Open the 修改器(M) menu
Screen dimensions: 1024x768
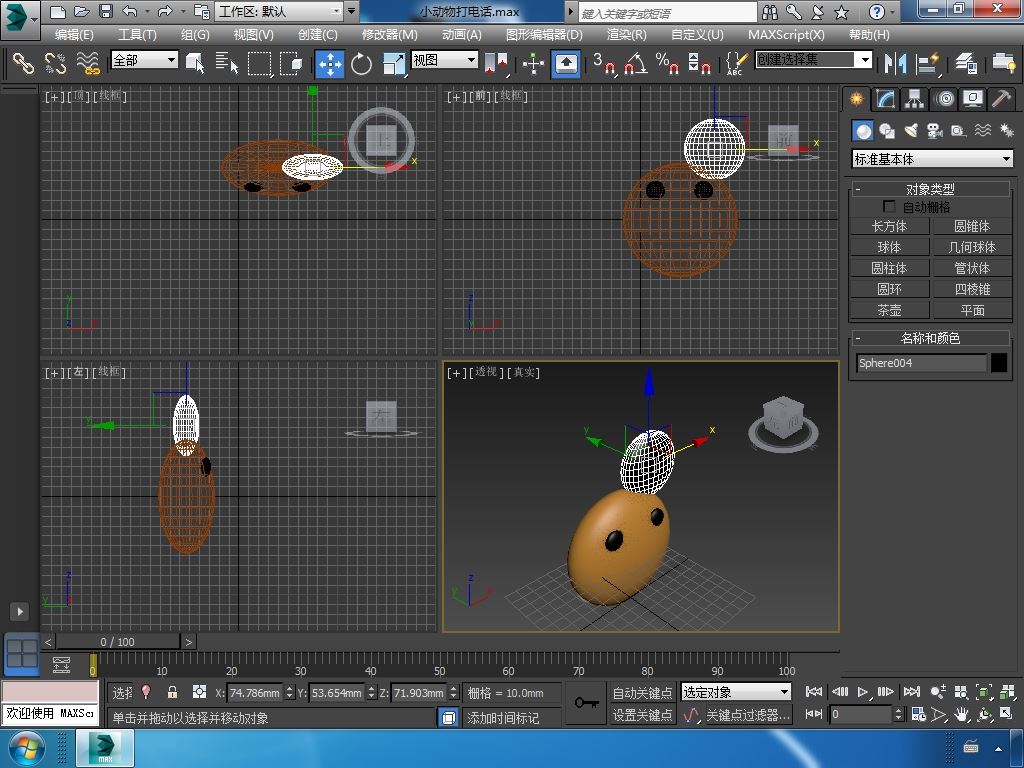pos(389,34)
